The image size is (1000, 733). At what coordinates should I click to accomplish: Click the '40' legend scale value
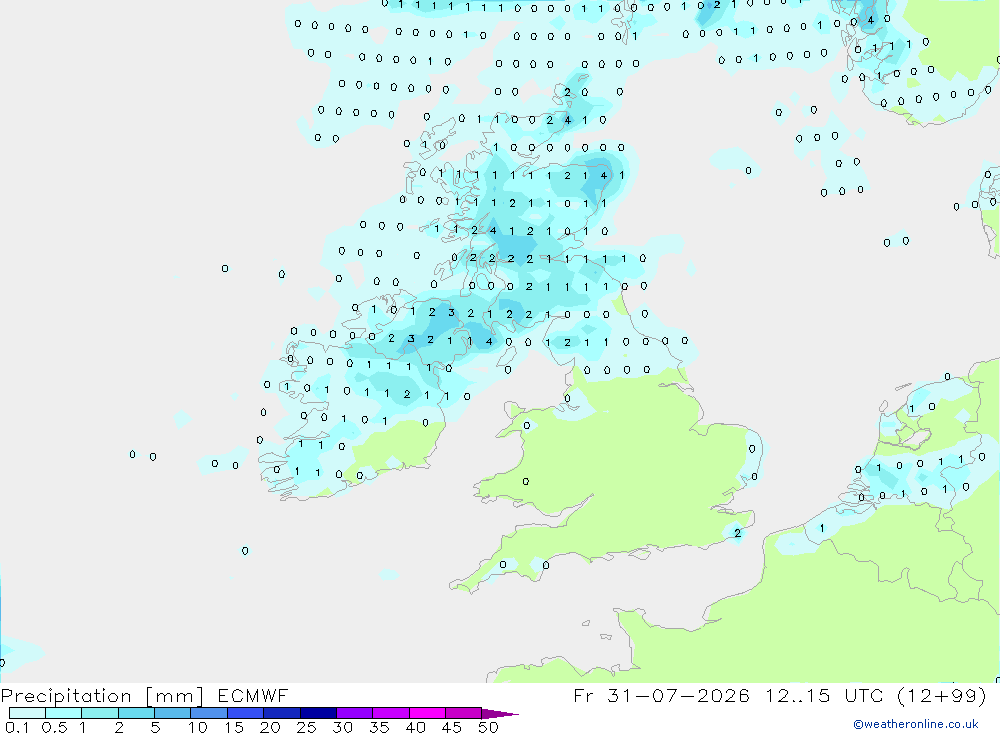click(x=415, y=727)
